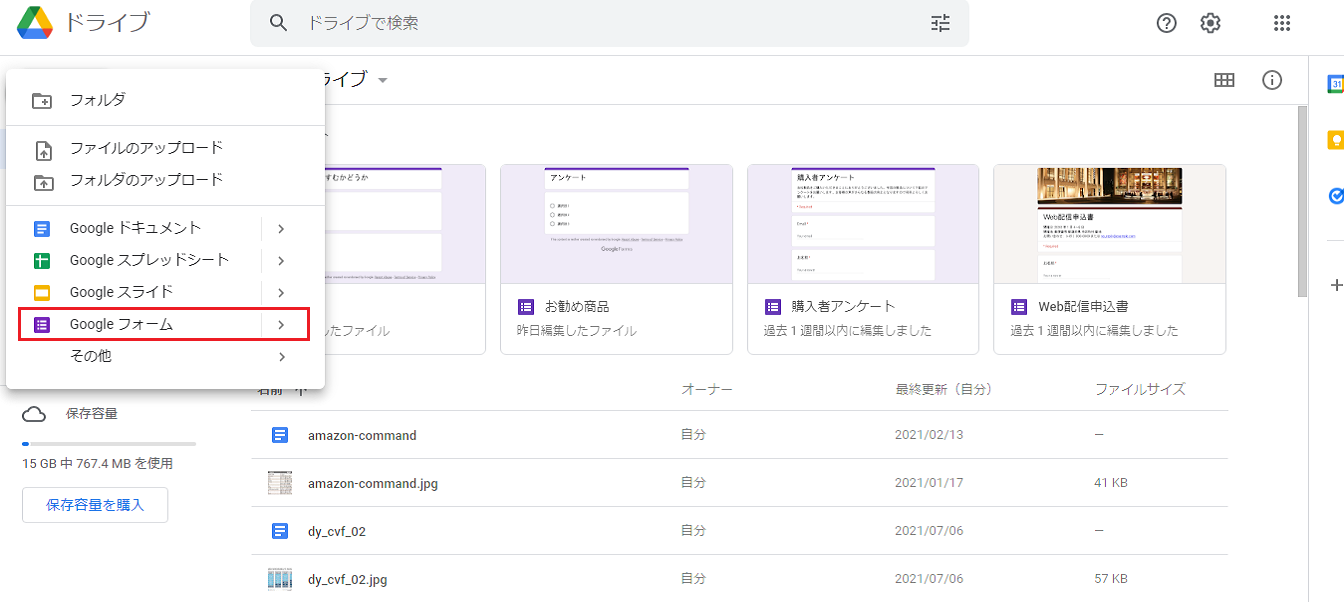Select ファイルのアップロード from the menu
The image size is (1344, 602).
(x=146, y=148)
